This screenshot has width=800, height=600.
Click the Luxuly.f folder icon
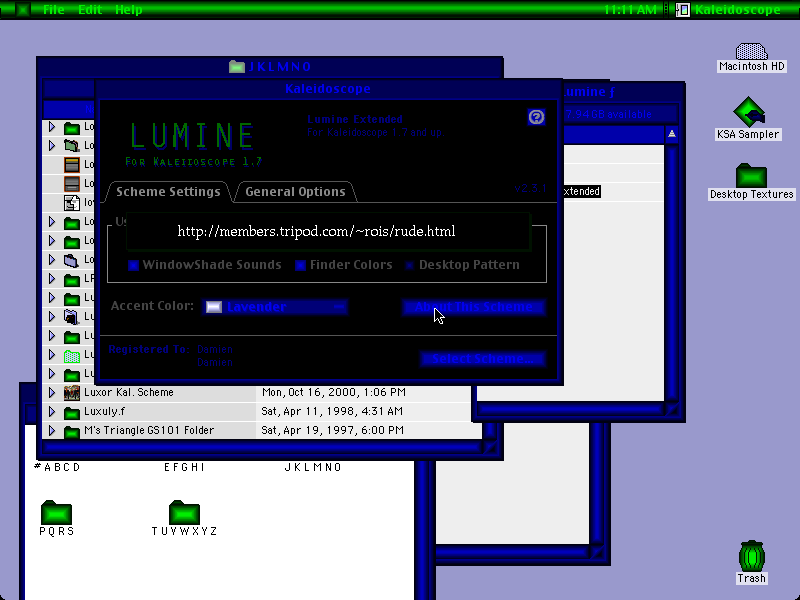[x=71, y=412]
